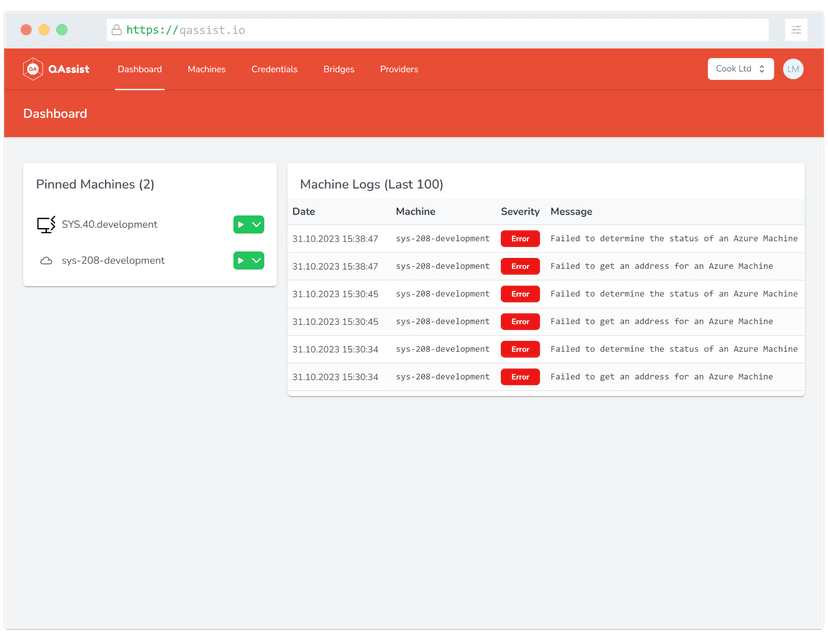This screenshot has width=828, height=640.
Task: Click the QAssist logo icon
Action: 31,69
